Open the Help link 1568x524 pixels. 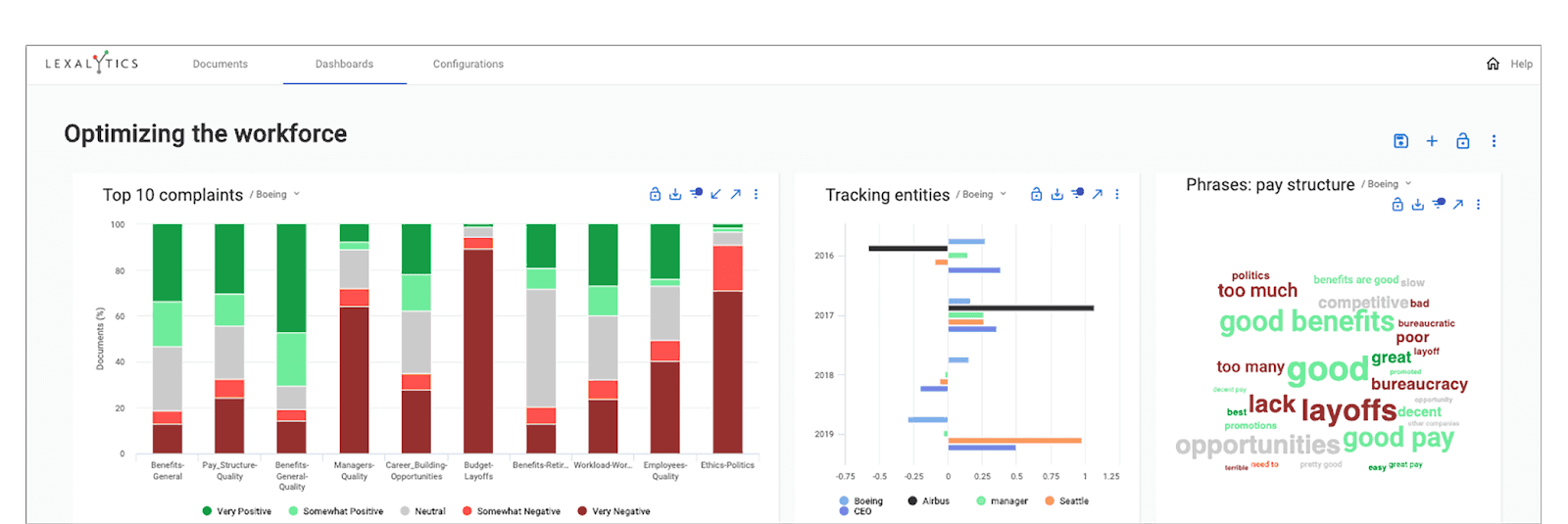click(1521, 64)
